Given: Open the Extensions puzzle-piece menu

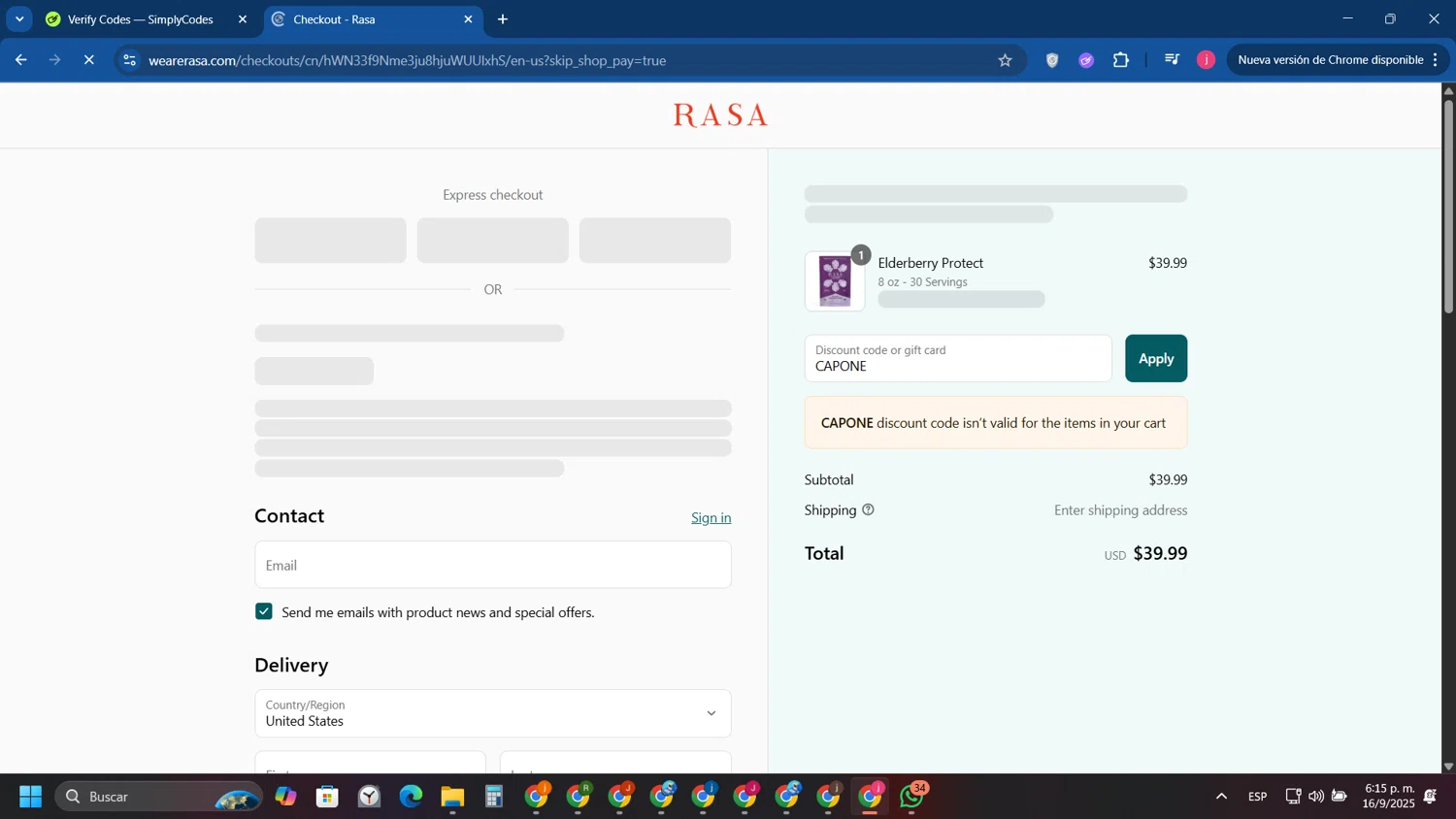Looking at the screenshot, I should point(1121,60).
